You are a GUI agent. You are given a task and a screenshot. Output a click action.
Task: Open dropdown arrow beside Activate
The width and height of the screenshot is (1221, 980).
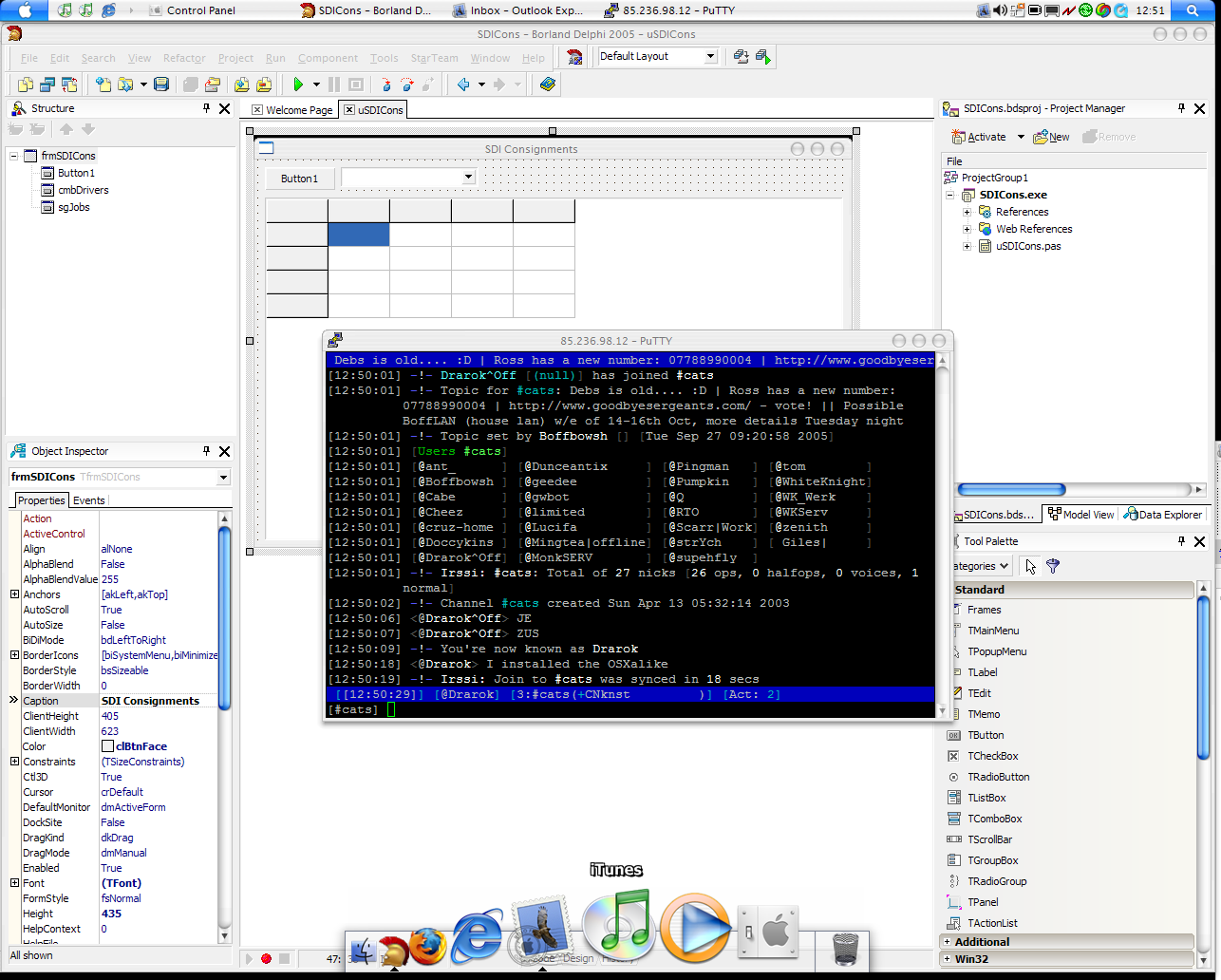coord(1021,137)
